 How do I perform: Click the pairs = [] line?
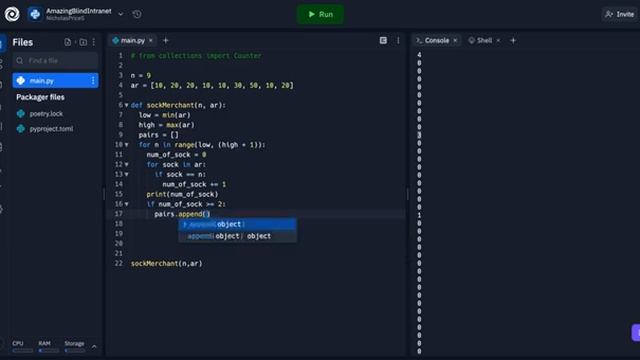pos(158,135)
